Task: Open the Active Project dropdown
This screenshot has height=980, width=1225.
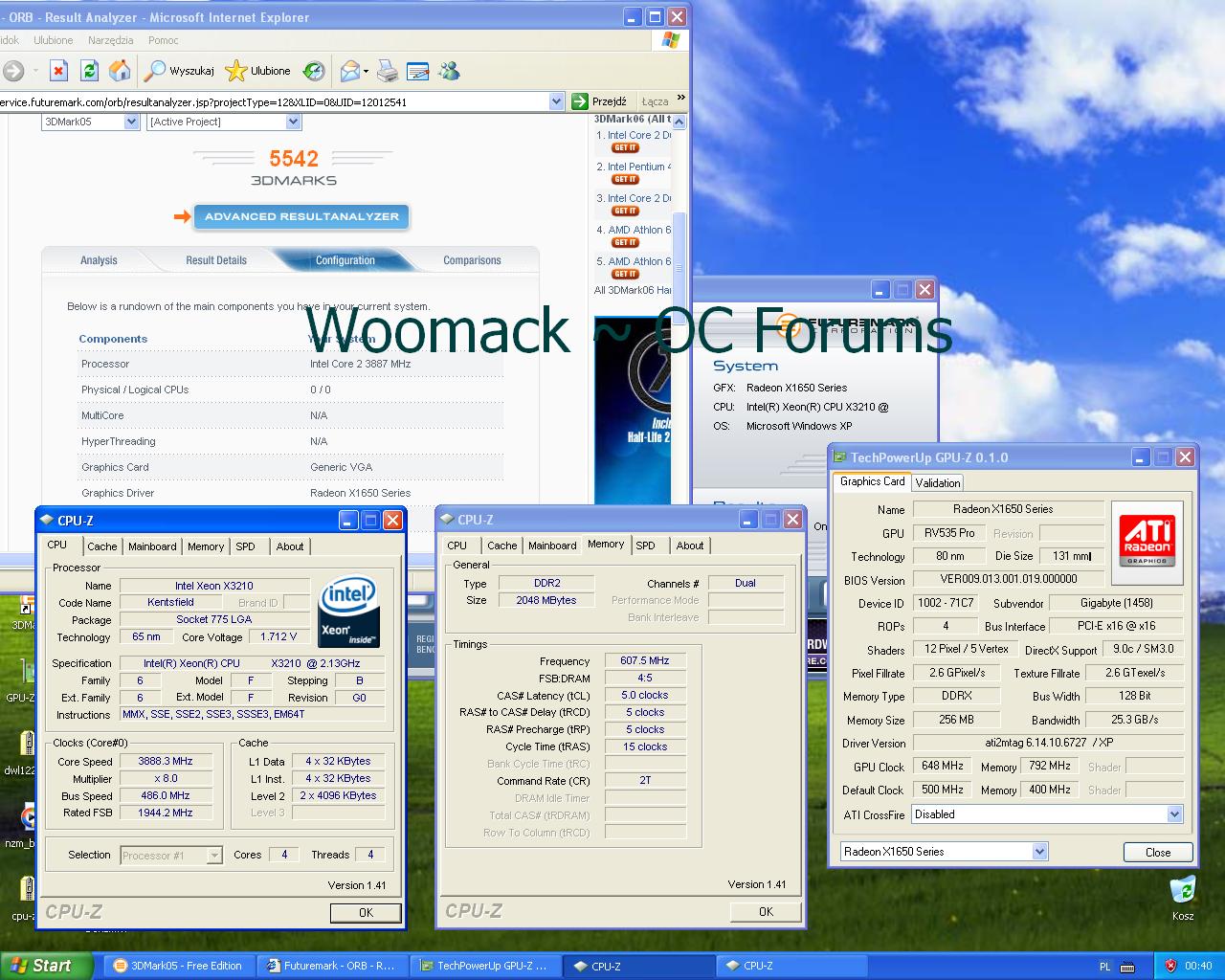Action: point(294,122)
